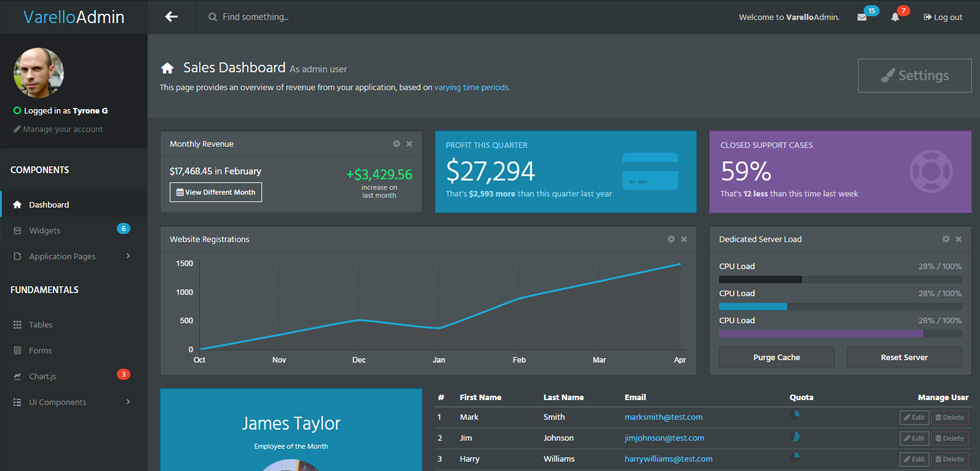
Task: Open the Chart.js sidebar item
Action: (x=74, y=376)
